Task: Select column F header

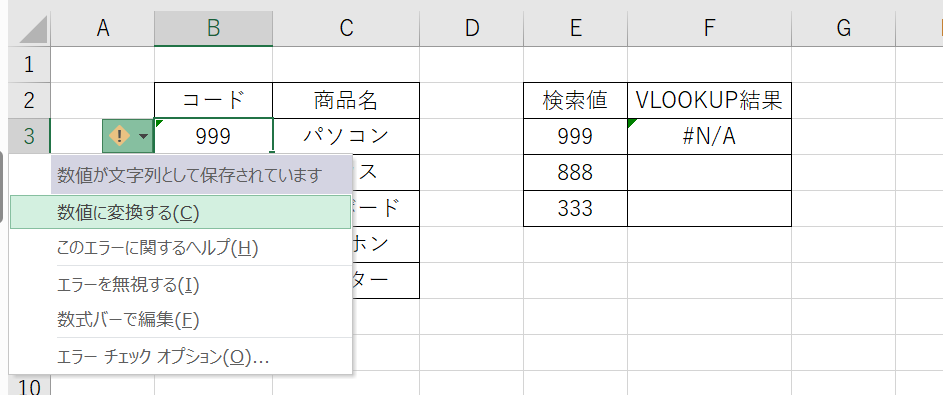Action: pos(710,28)
